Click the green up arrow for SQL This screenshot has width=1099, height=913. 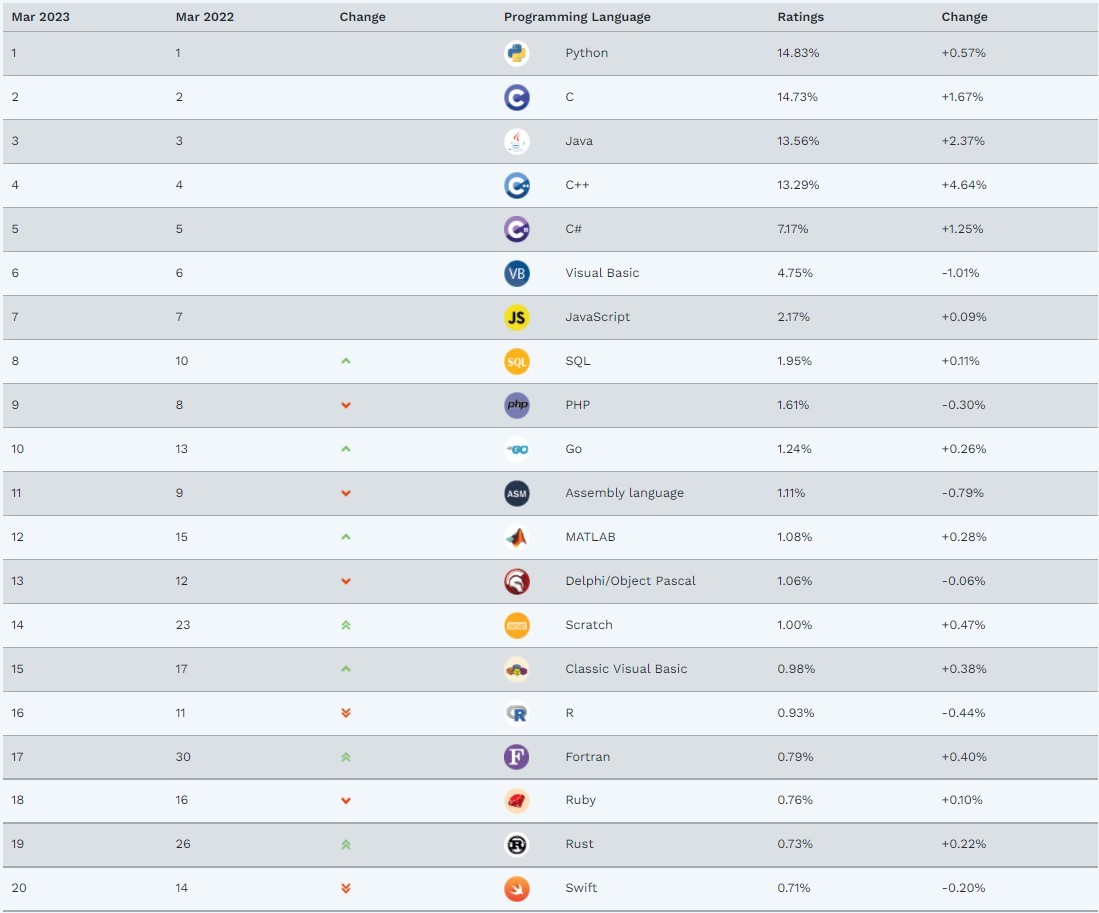346,361
